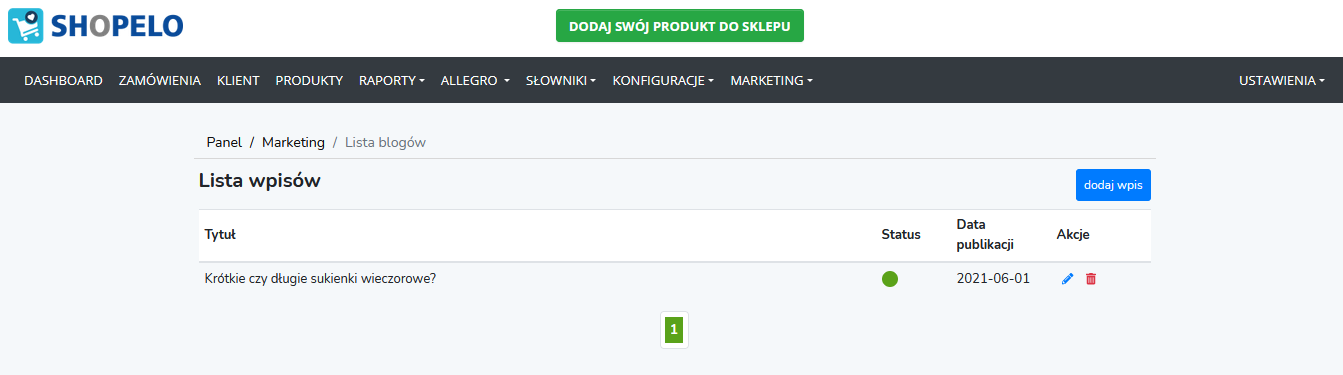Image resolution: width=1343 pixels, height=375 pixels.
Task: Go to Dashboard in navigation bar
Action: 63,80
